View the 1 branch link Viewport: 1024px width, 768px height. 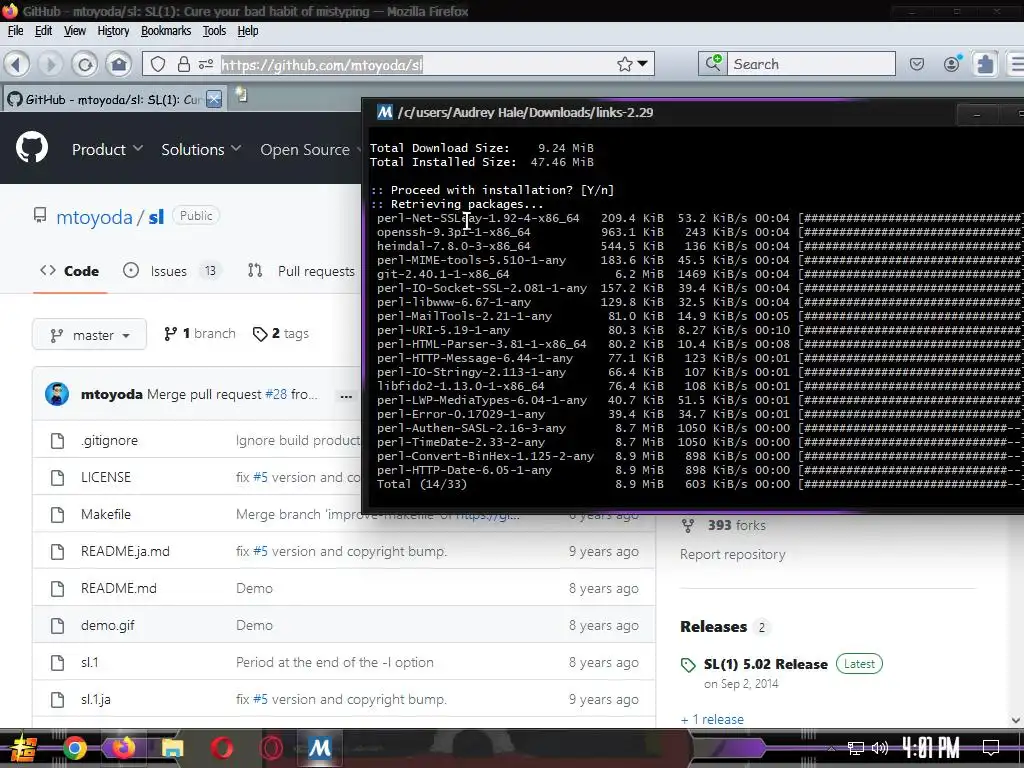(x=199, y=334)
